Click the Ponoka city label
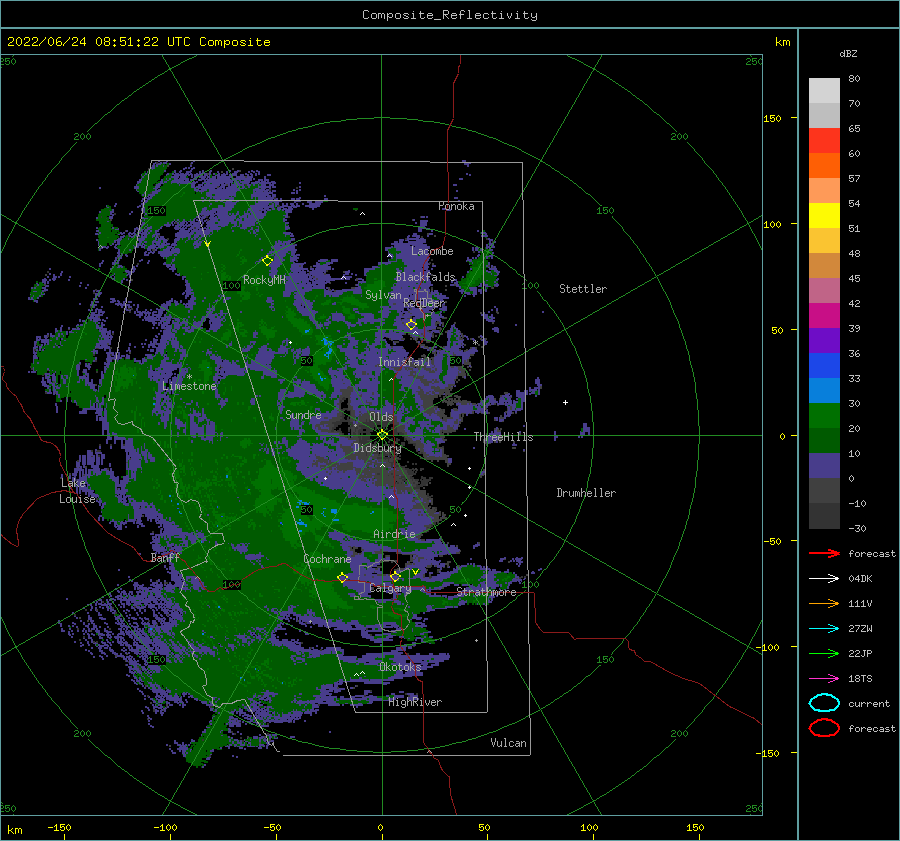This screenshot has width=900, height=841. [456, 206]
